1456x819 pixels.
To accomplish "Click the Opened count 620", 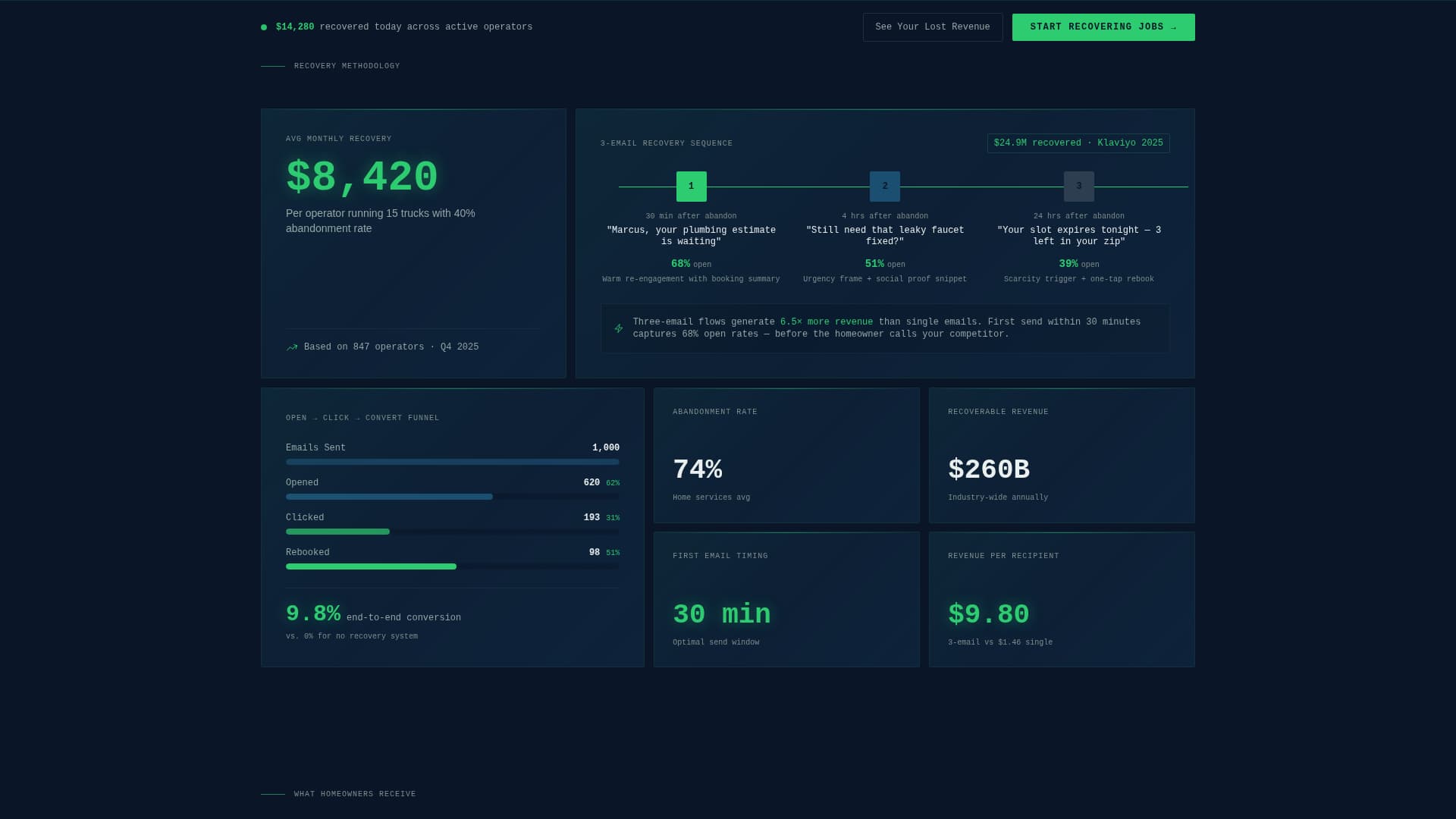I will click(x=591, y=483).
